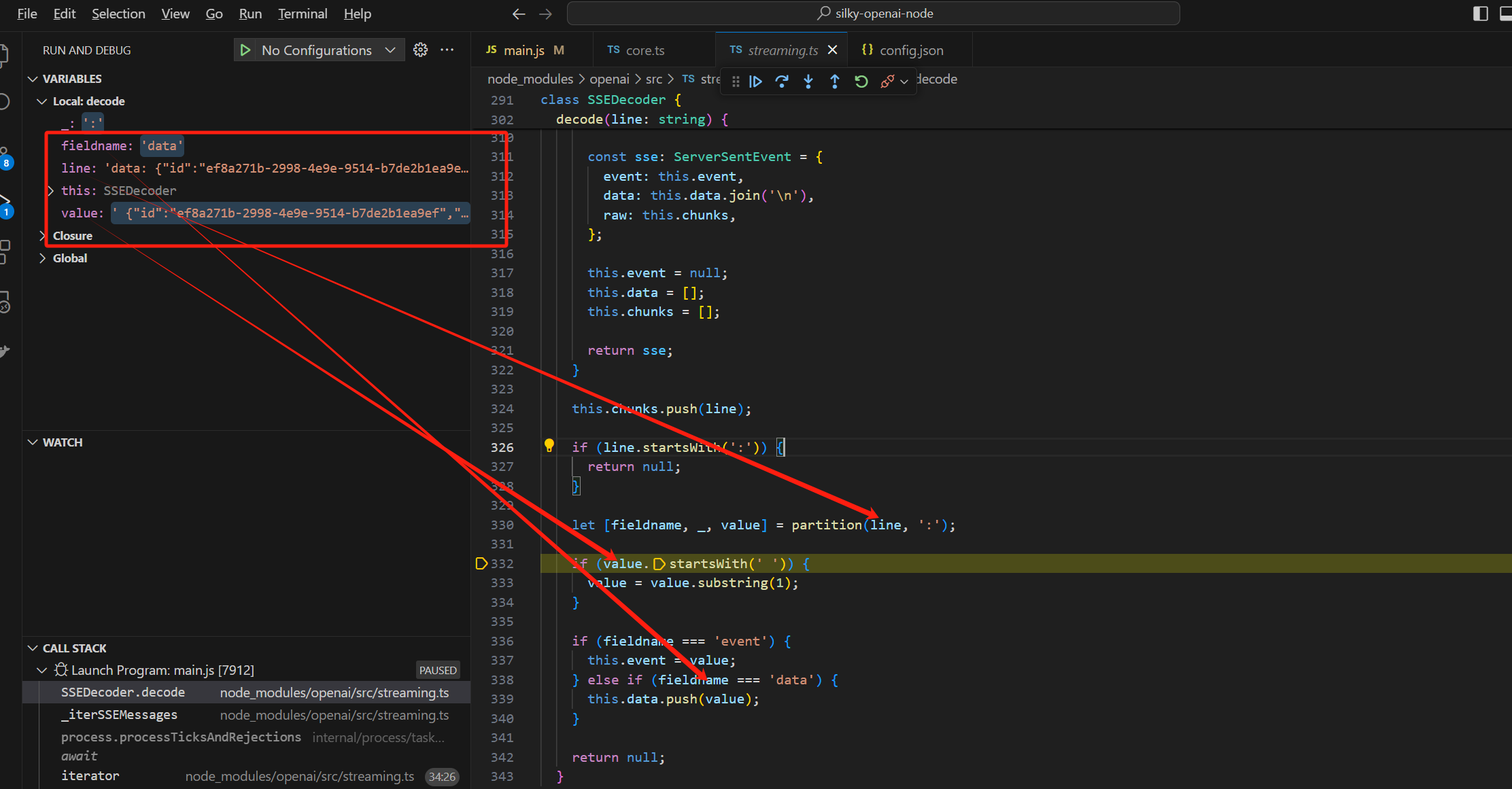Open the Selection menu
Image resolution: width=1512 pixels, height=789 pixels.
tap(118, 14)
